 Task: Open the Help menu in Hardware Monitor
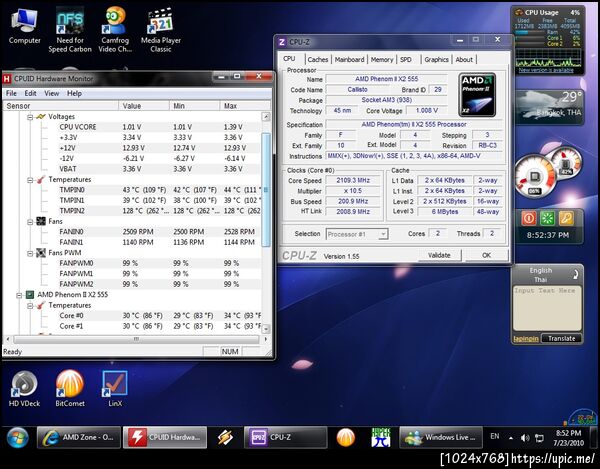pyautogui.click(x=74, y=93)
